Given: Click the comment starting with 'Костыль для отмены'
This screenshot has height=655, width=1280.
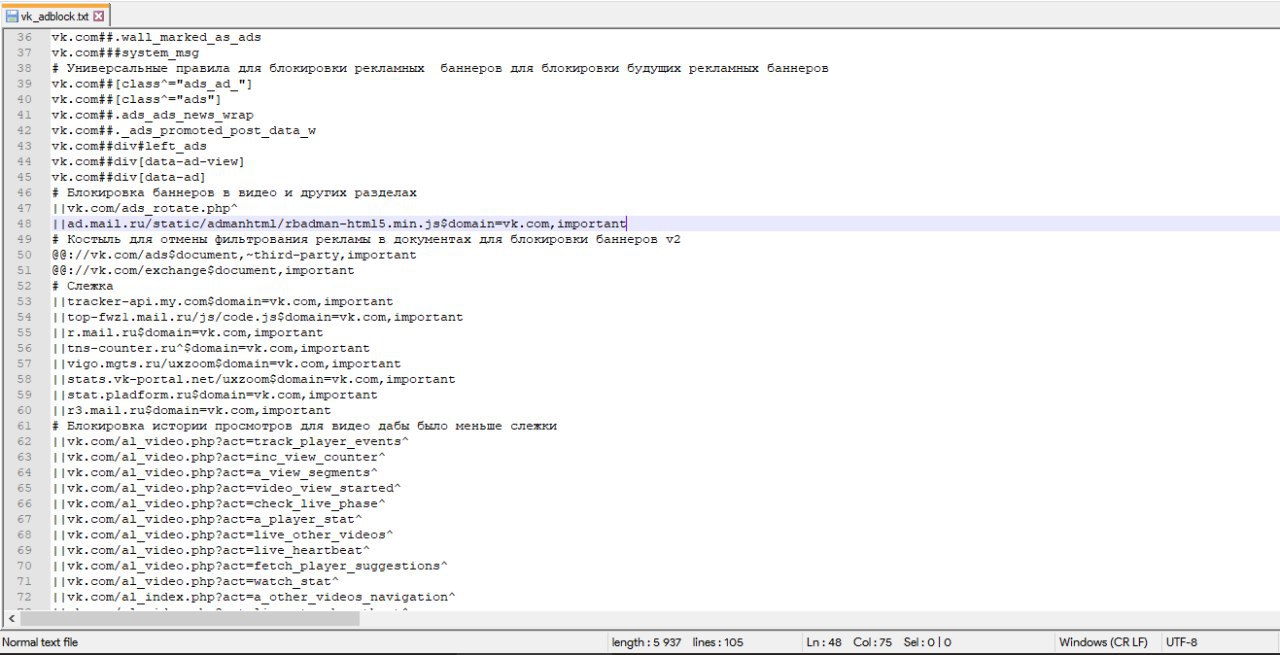Looking at the screenshot, I should click(366, 239).
